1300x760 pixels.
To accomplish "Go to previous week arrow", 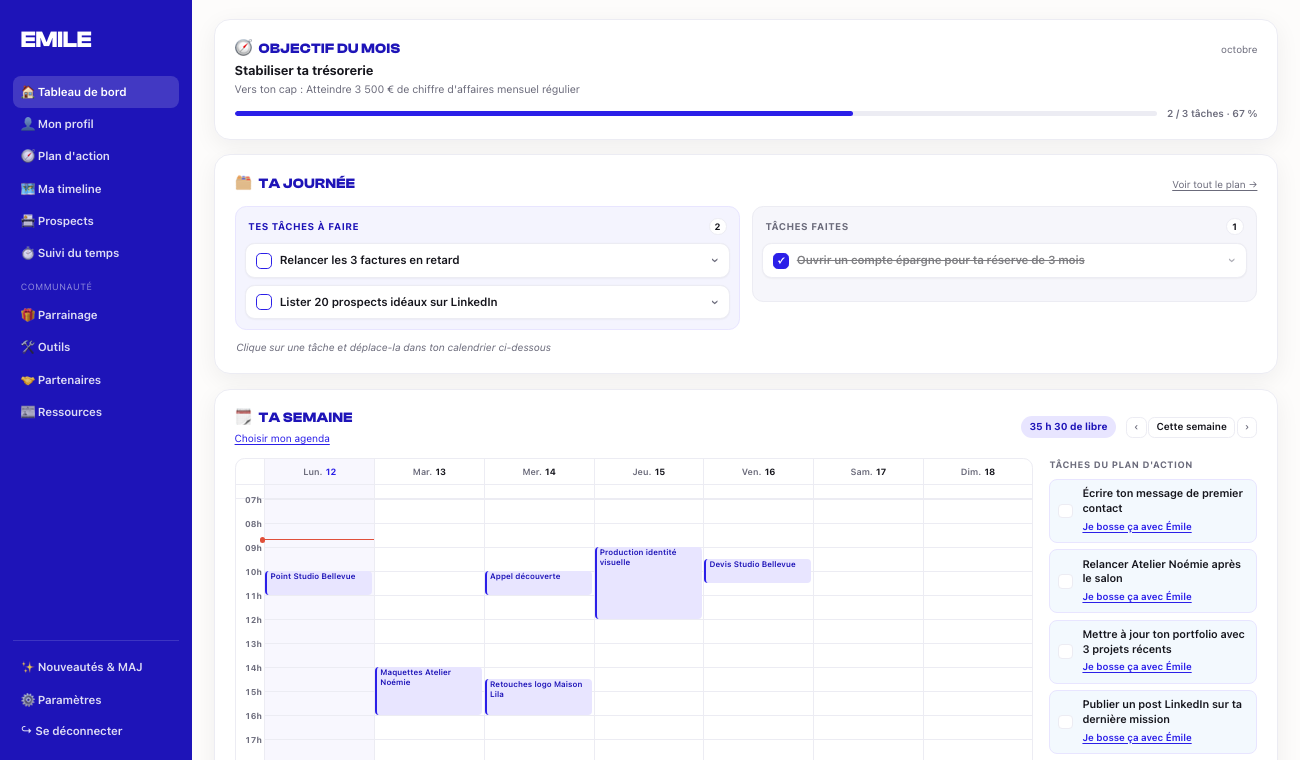I will (x=1136, y=427).
